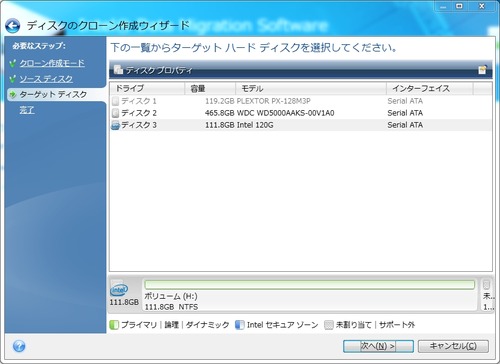Click the gray unallocated legend swatch
This screenshot has height=364, width=500.
tap(329, 325)
